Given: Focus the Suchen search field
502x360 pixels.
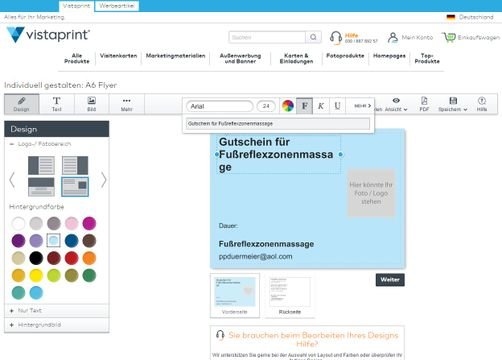Looking at the screenshot, I should pyautogui.click(x=267, y=37).
